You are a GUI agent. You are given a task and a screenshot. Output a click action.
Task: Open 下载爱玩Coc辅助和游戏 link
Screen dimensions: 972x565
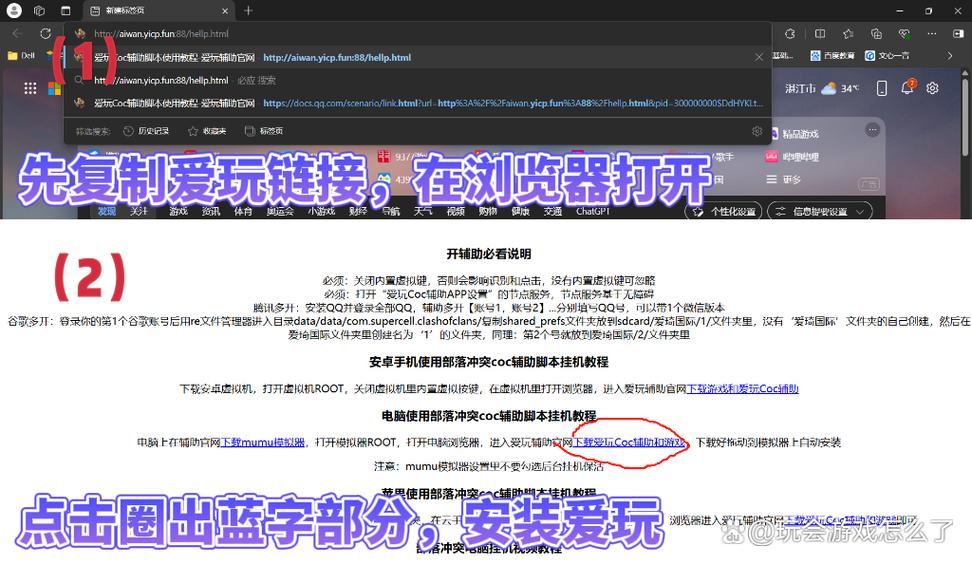pyautogui.click(x=629, y=442)
